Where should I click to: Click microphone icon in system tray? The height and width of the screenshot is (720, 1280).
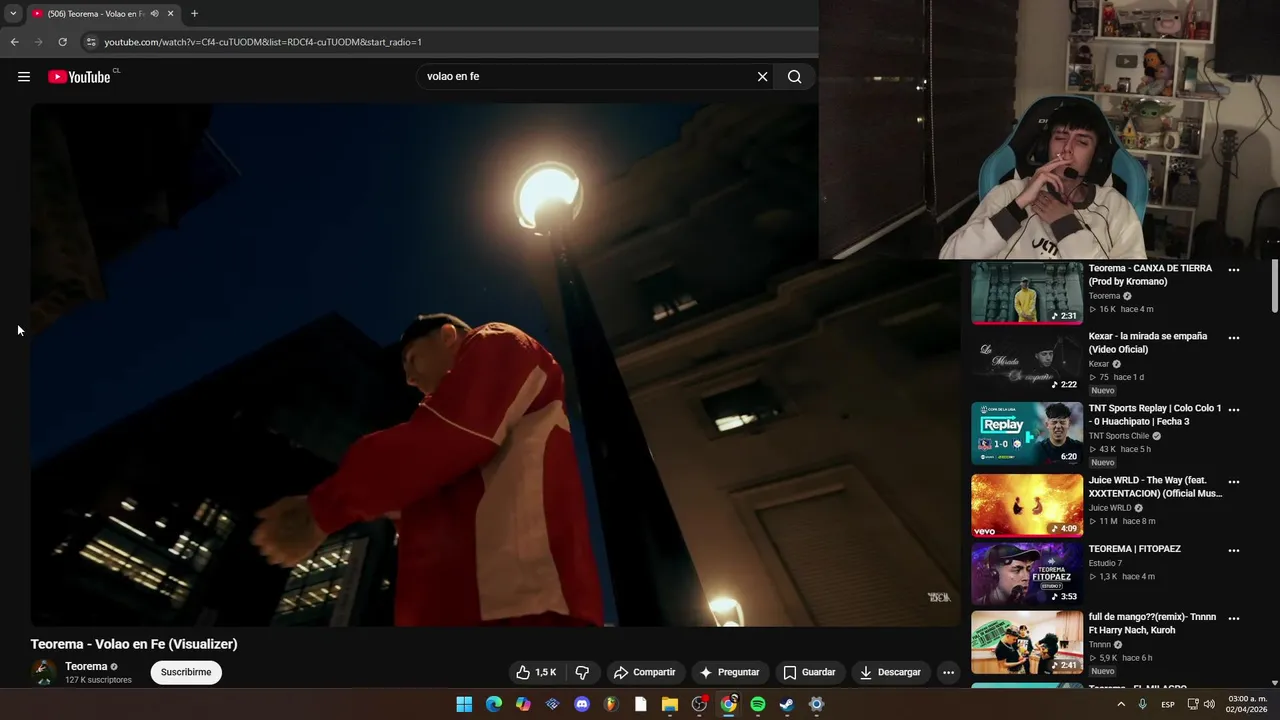[1142, 704]
